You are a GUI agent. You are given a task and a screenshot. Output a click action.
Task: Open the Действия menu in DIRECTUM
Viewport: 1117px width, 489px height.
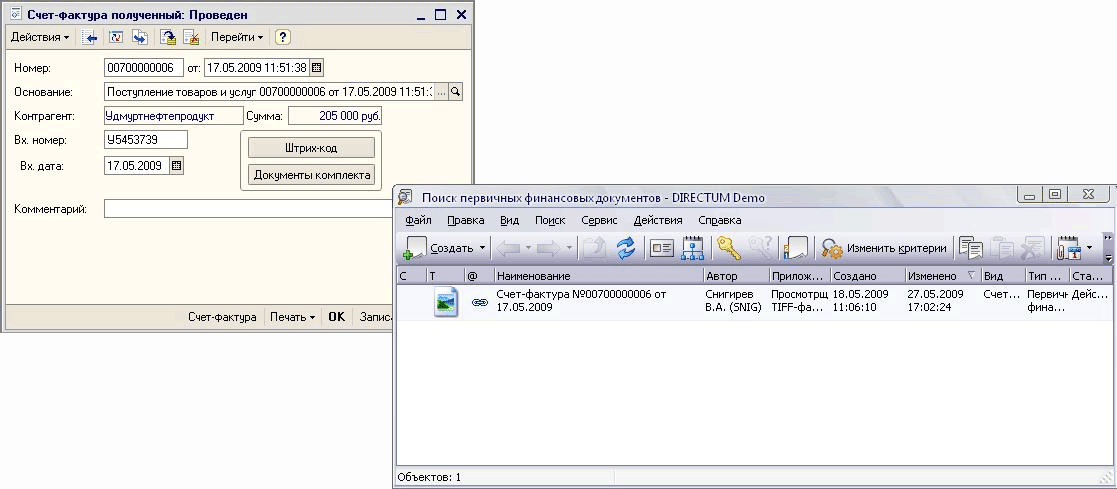(658, 220)
